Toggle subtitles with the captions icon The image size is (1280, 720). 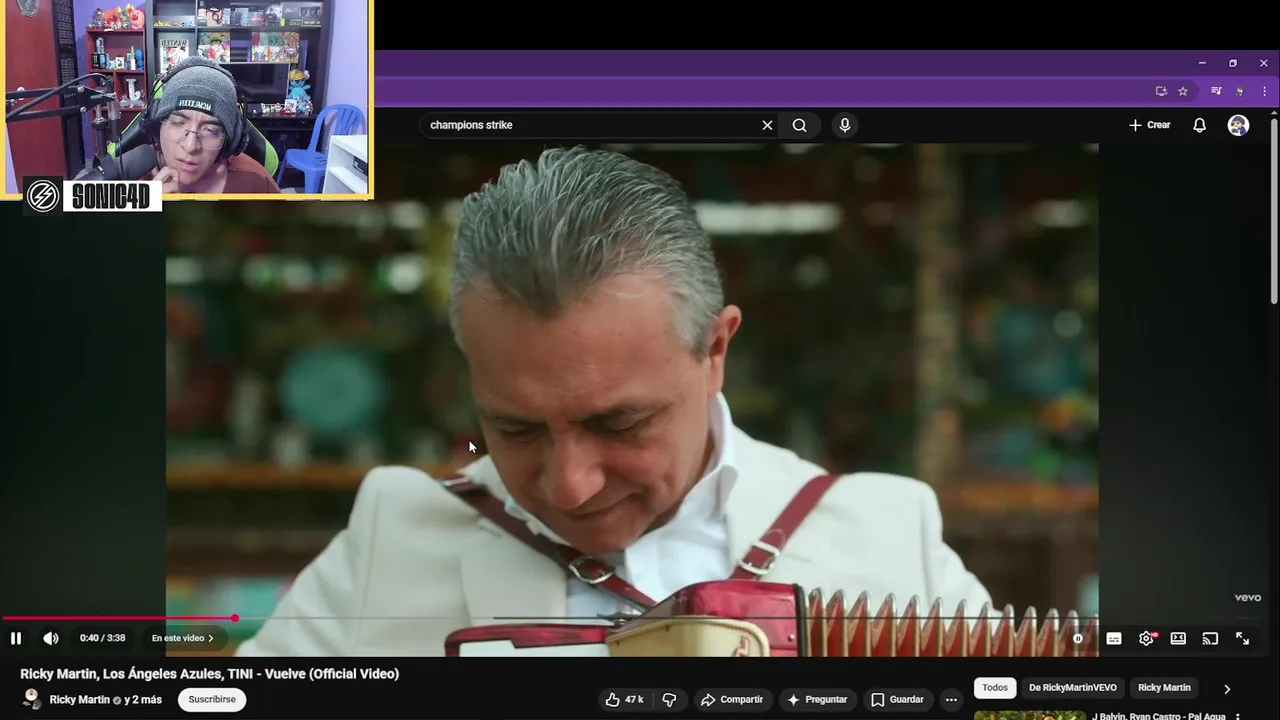point(1113,638)
